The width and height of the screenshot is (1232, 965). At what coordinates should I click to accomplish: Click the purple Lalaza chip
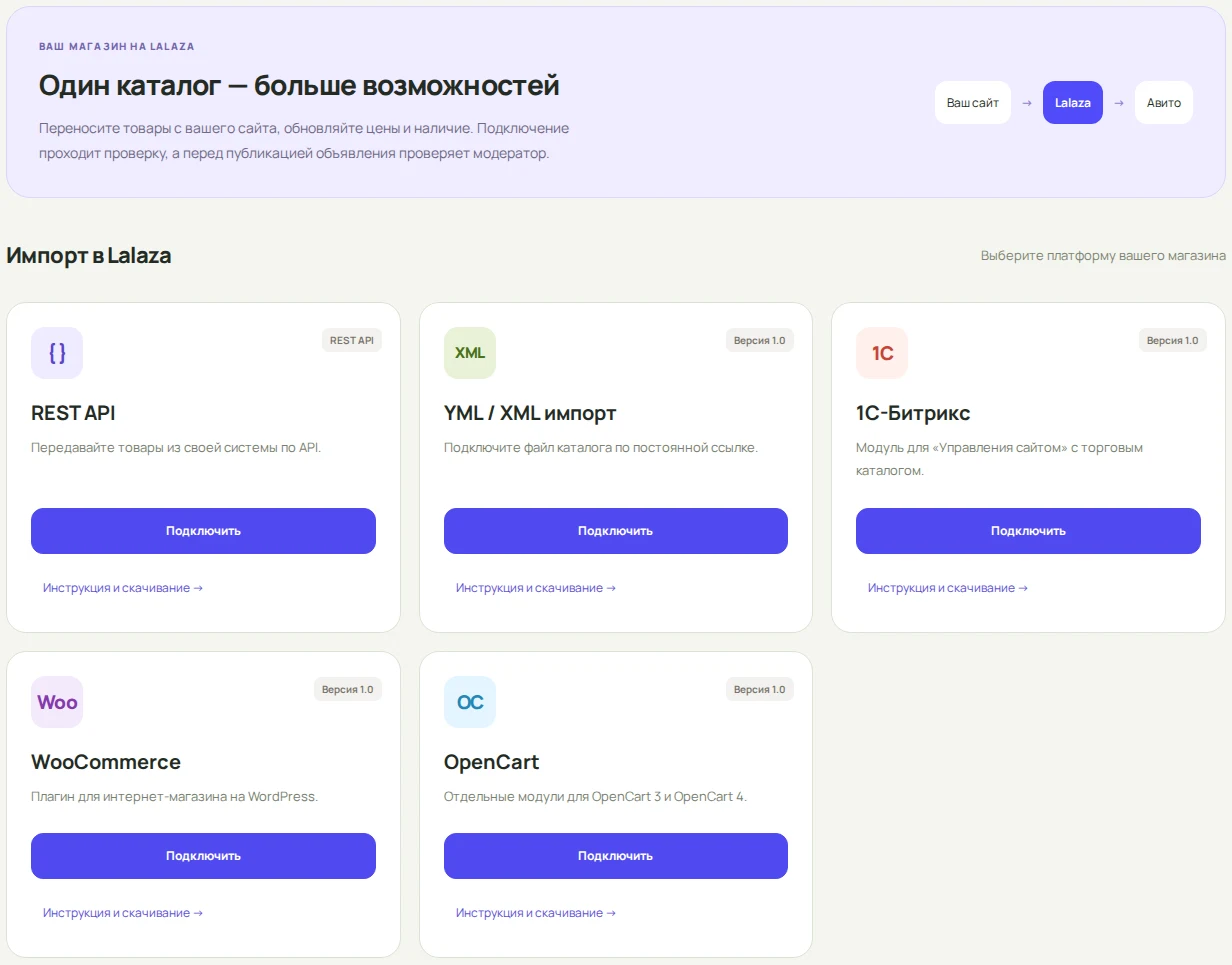[x=1073, y=103]
